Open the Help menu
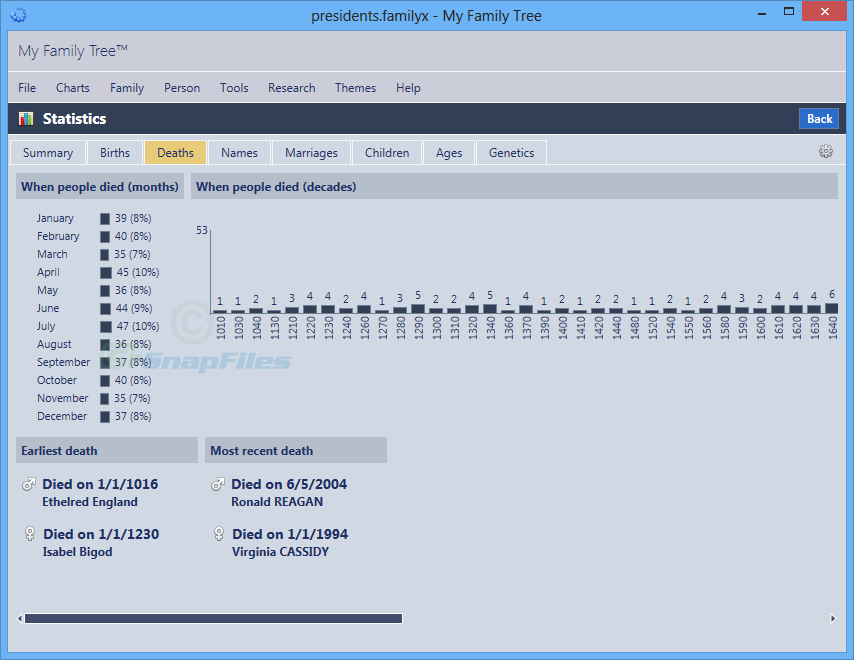This screenshot has width=854, height=660. (408, 88)
